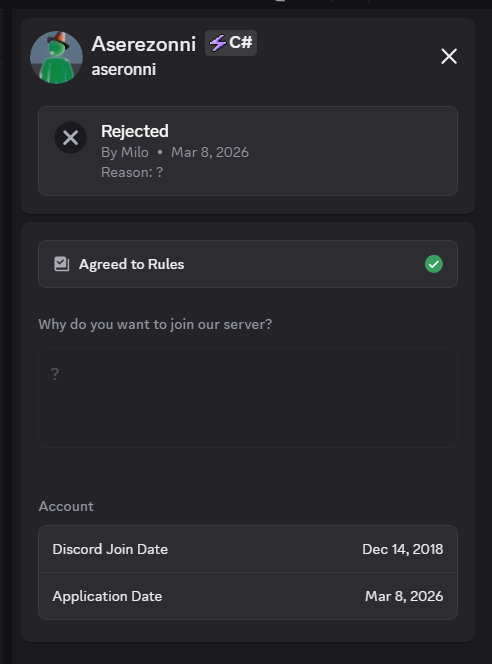Image resolution: width=492 pixels, height=664 pixels.
Task: Click the Mar 8, 2026 rejection date
Action: point(210,152)
